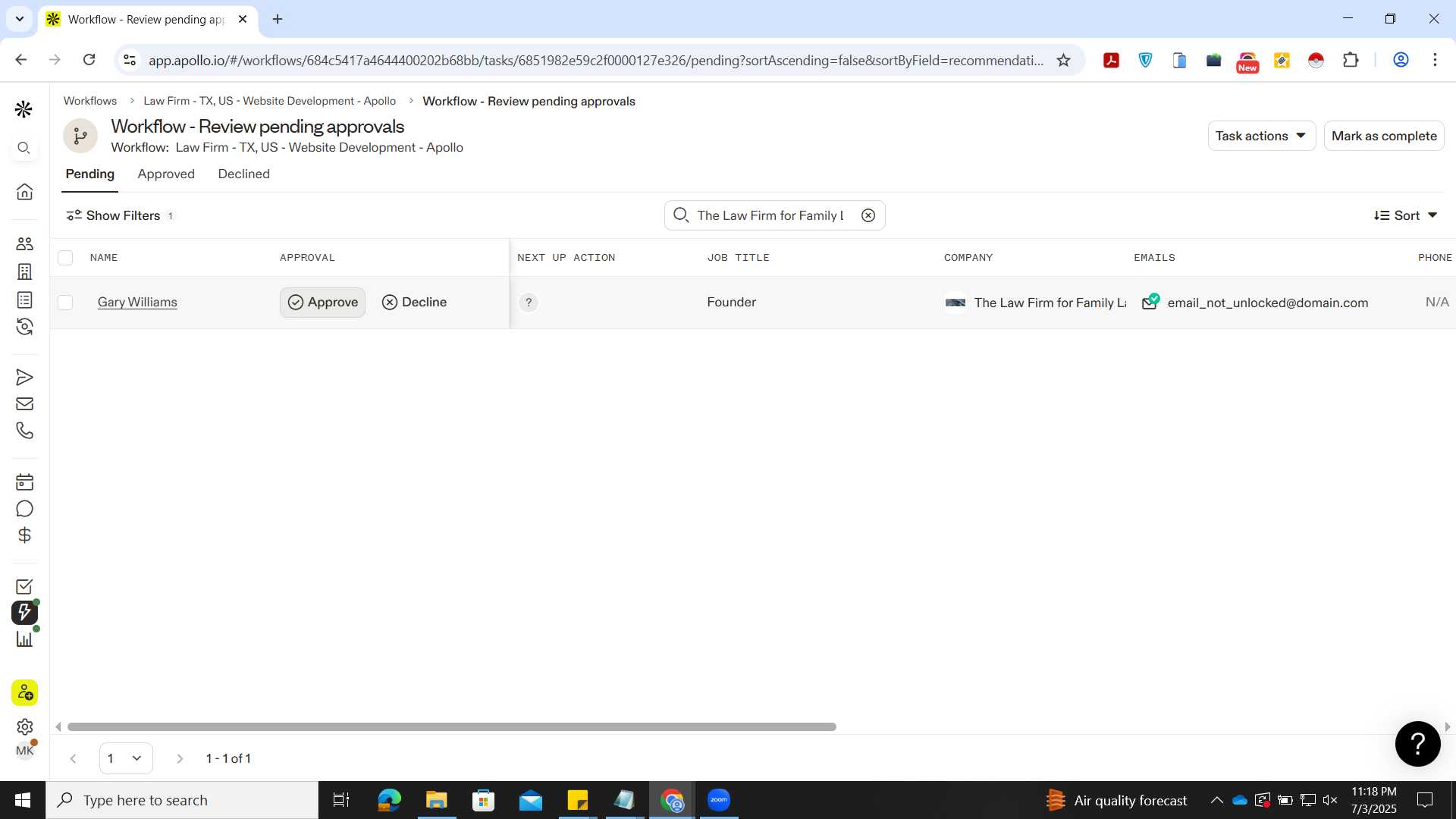The image size is (1456, 819).
Task: Check the Gary Williams row checkbox
Action: (x=65, y=303)
